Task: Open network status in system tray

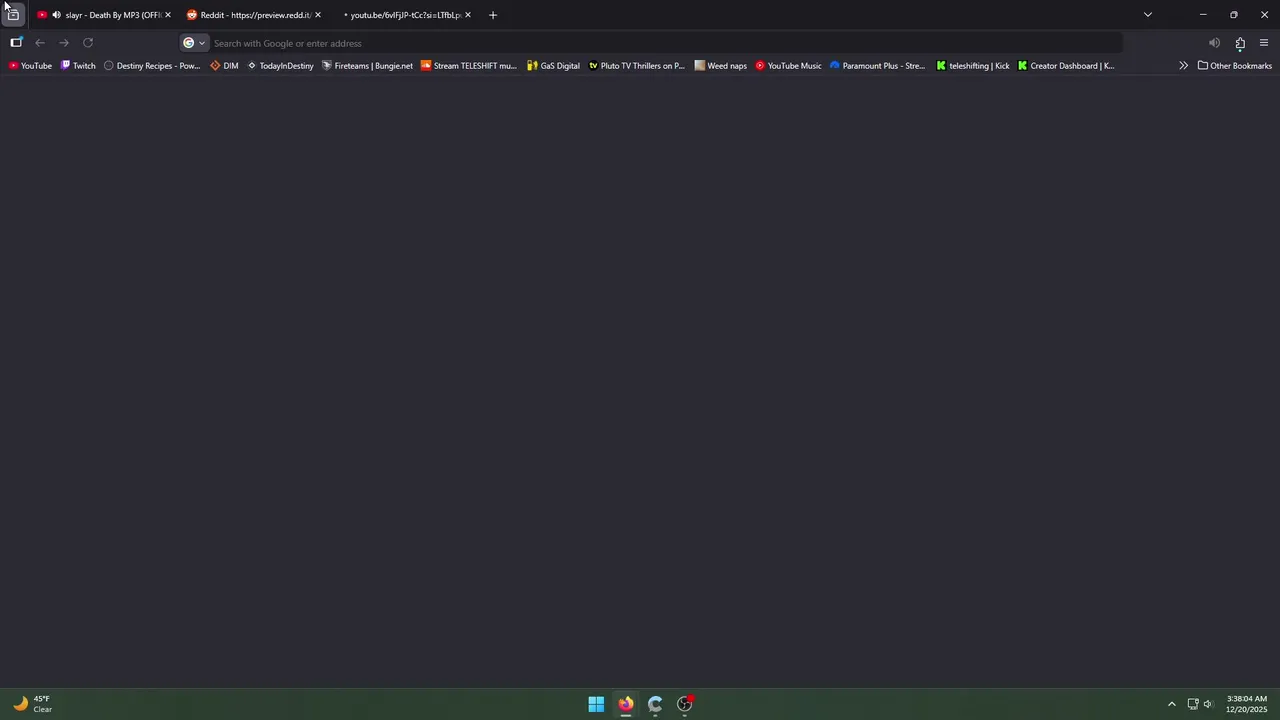Action: (1193, 704)
